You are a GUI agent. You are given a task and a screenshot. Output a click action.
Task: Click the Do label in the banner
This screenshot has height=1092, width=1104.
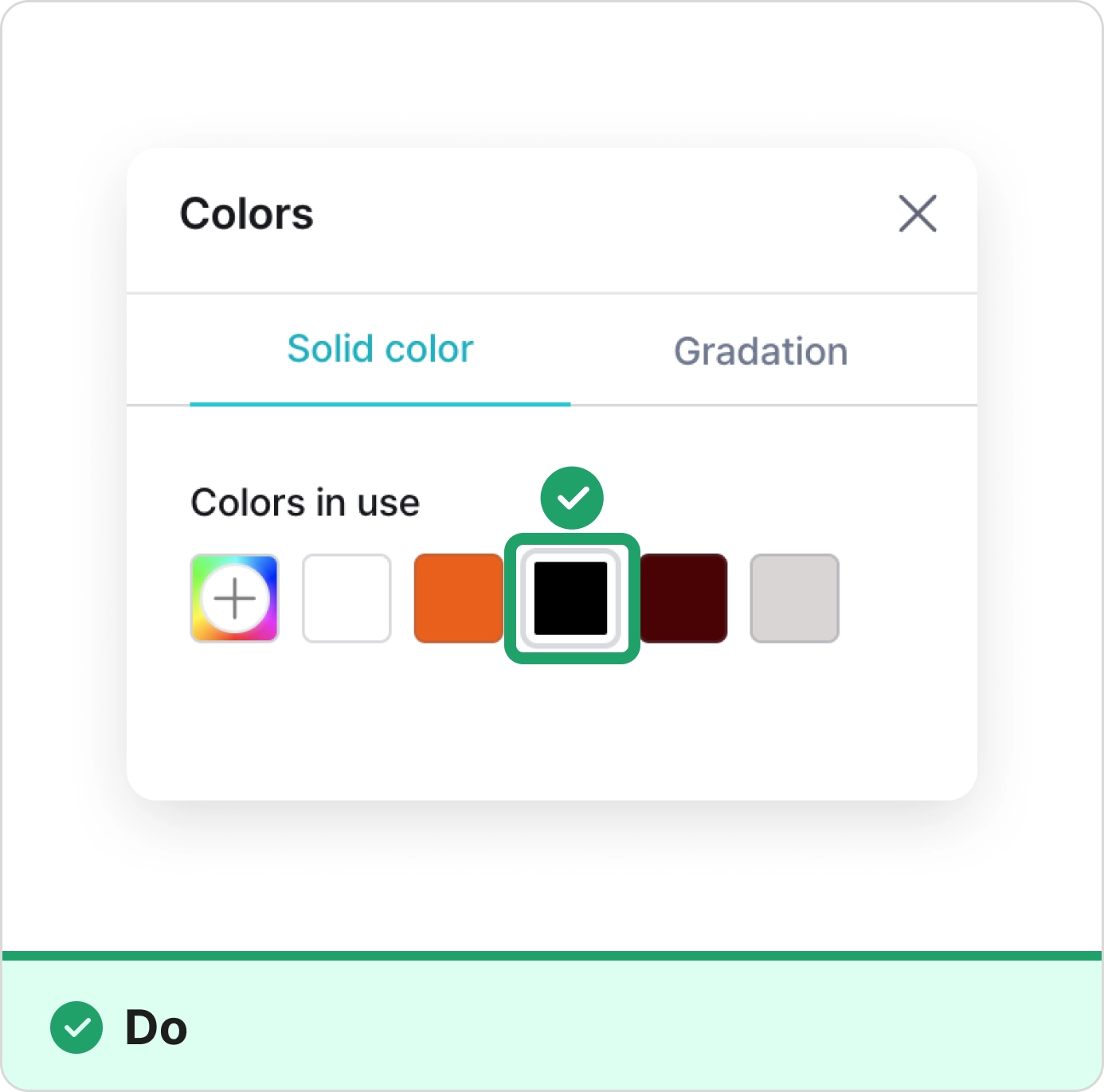click(156, 1027)
